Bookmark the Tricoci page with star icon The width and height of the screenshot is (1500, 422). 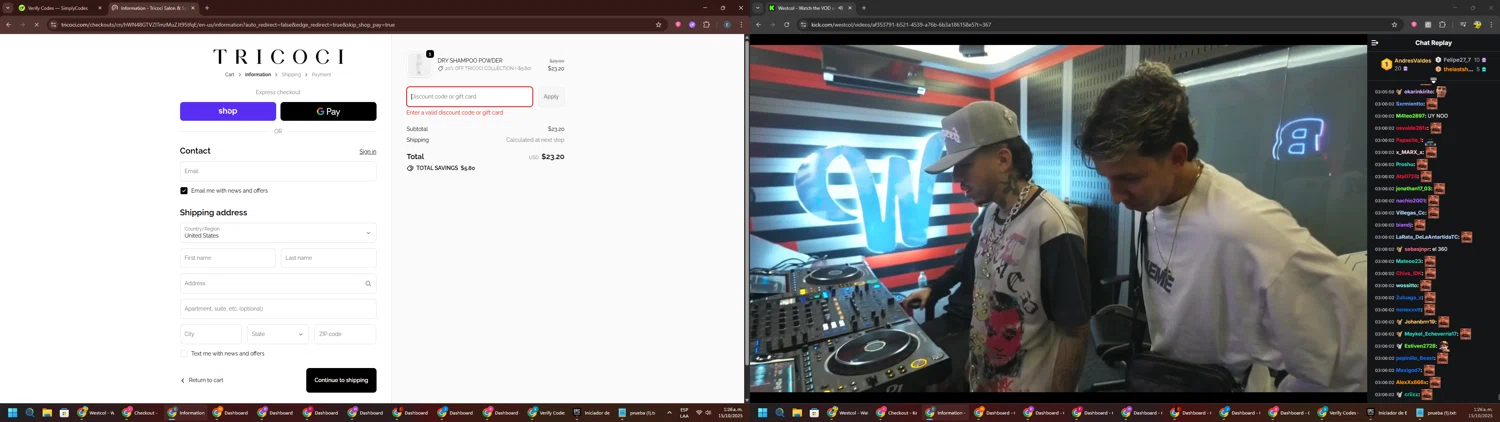[x=658, y=25]
